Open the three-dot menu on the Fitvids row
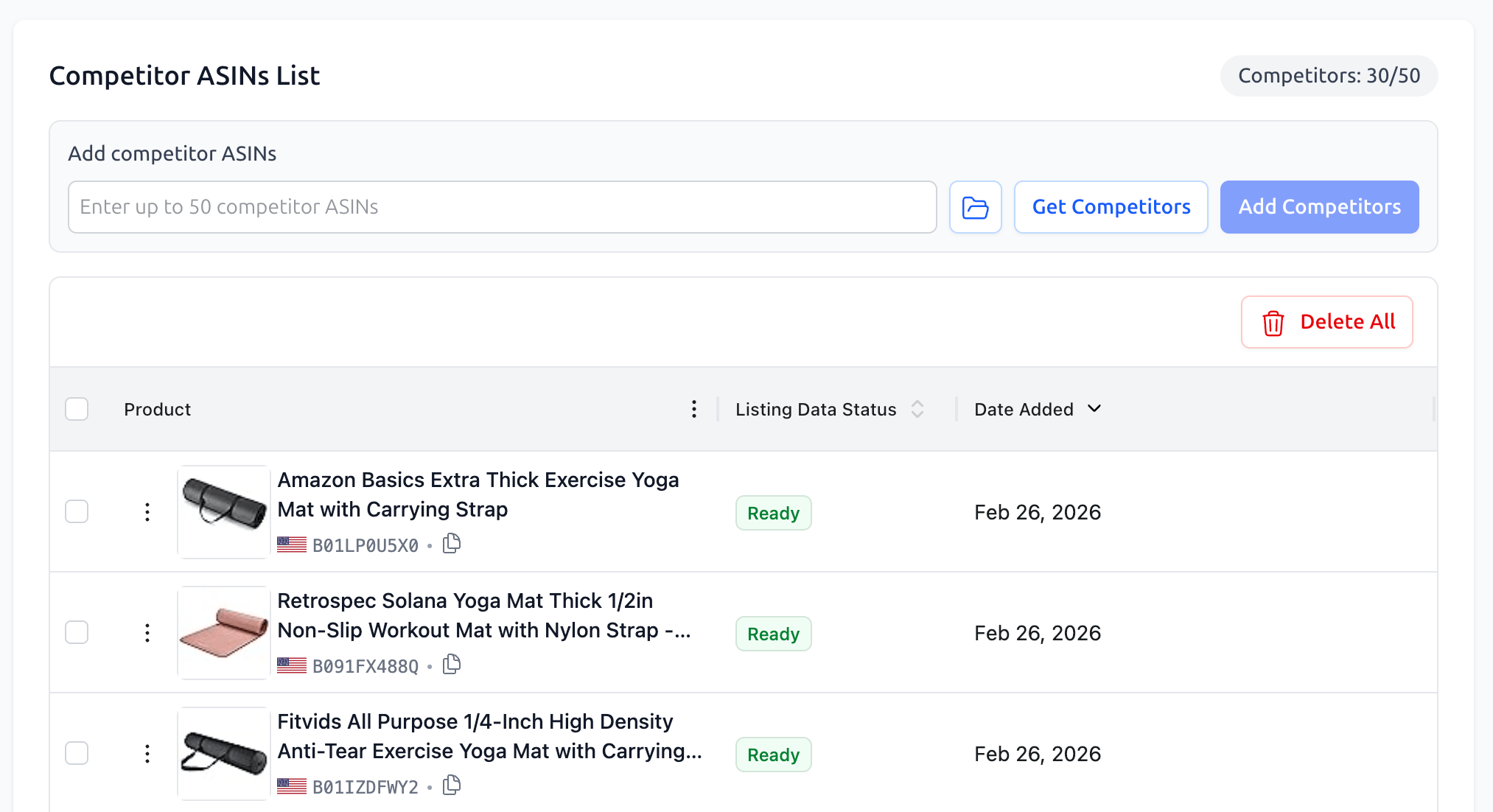Viewport: 1493px width, 812px height. point(147,753)
